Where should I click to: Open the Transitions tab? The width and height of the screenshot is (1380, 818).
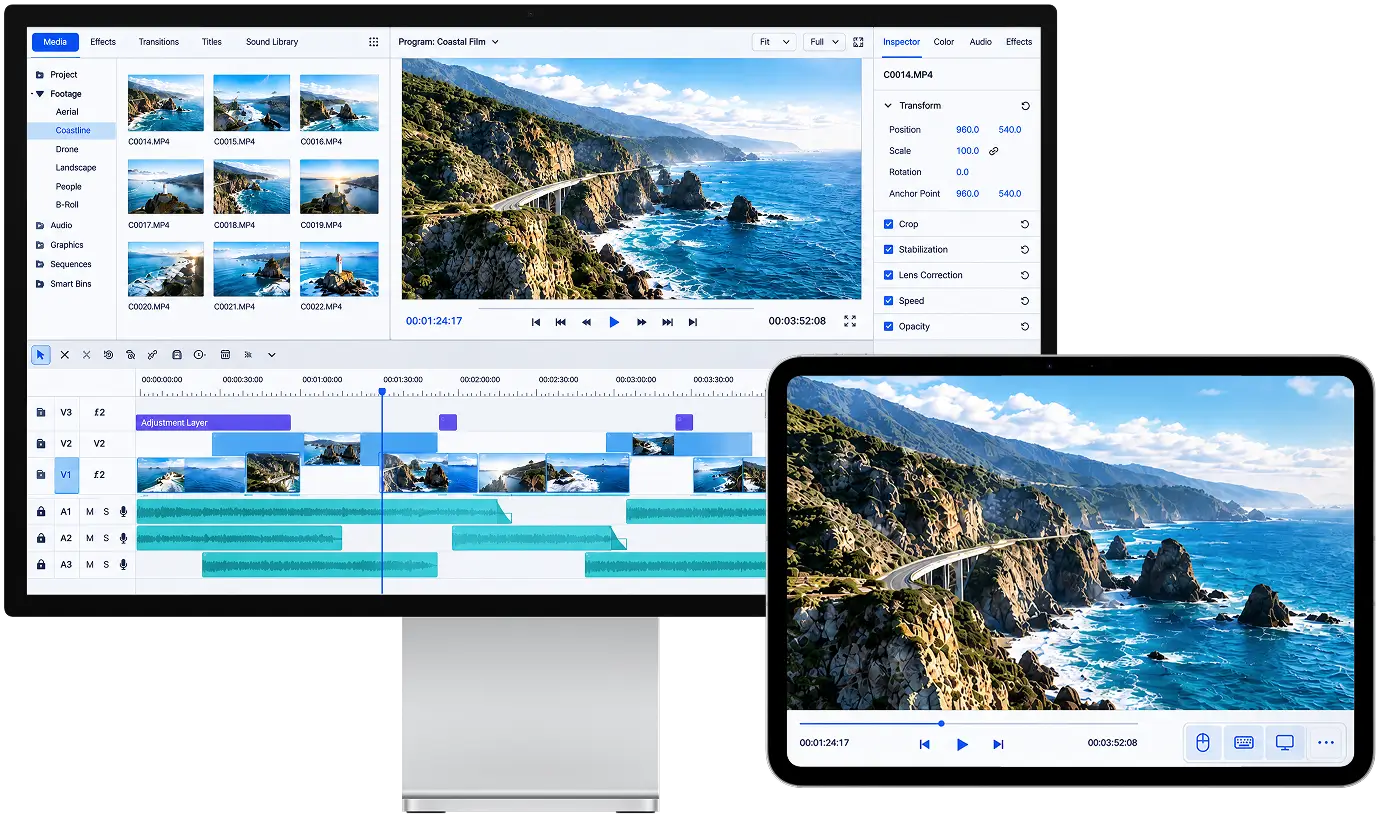pos(159,42)
